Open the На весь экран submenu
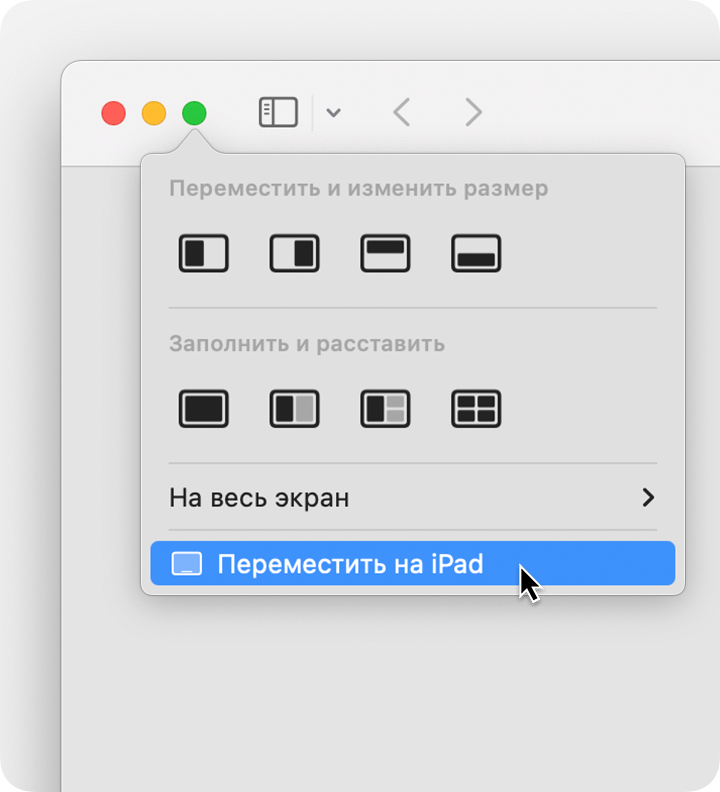 pos(413,498)
